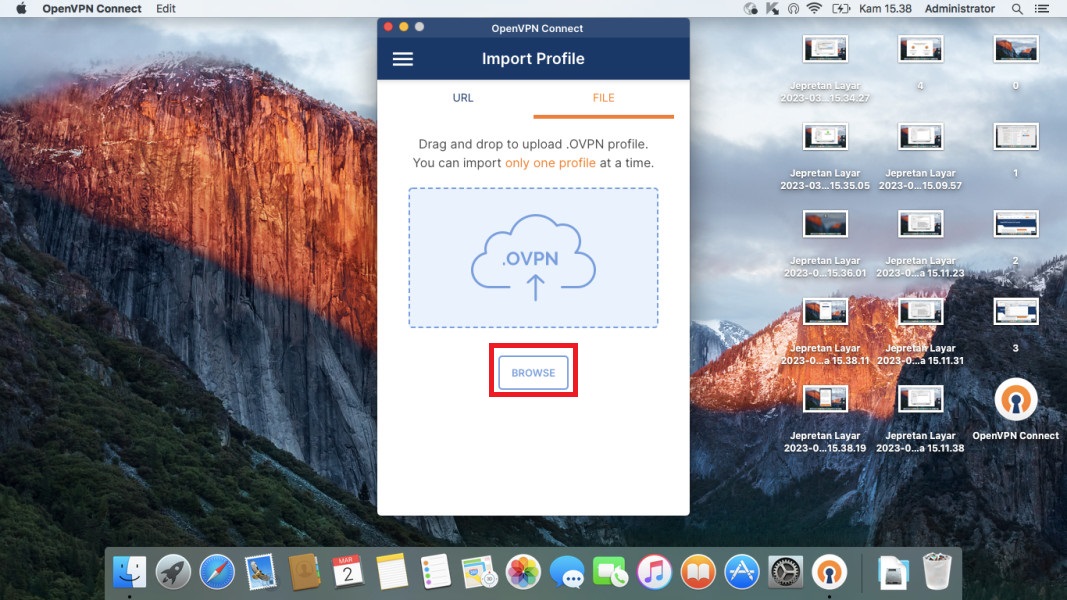Click the .OVPN cloud upload drop area
1067x600 pixels.
(x=533, y=258)
